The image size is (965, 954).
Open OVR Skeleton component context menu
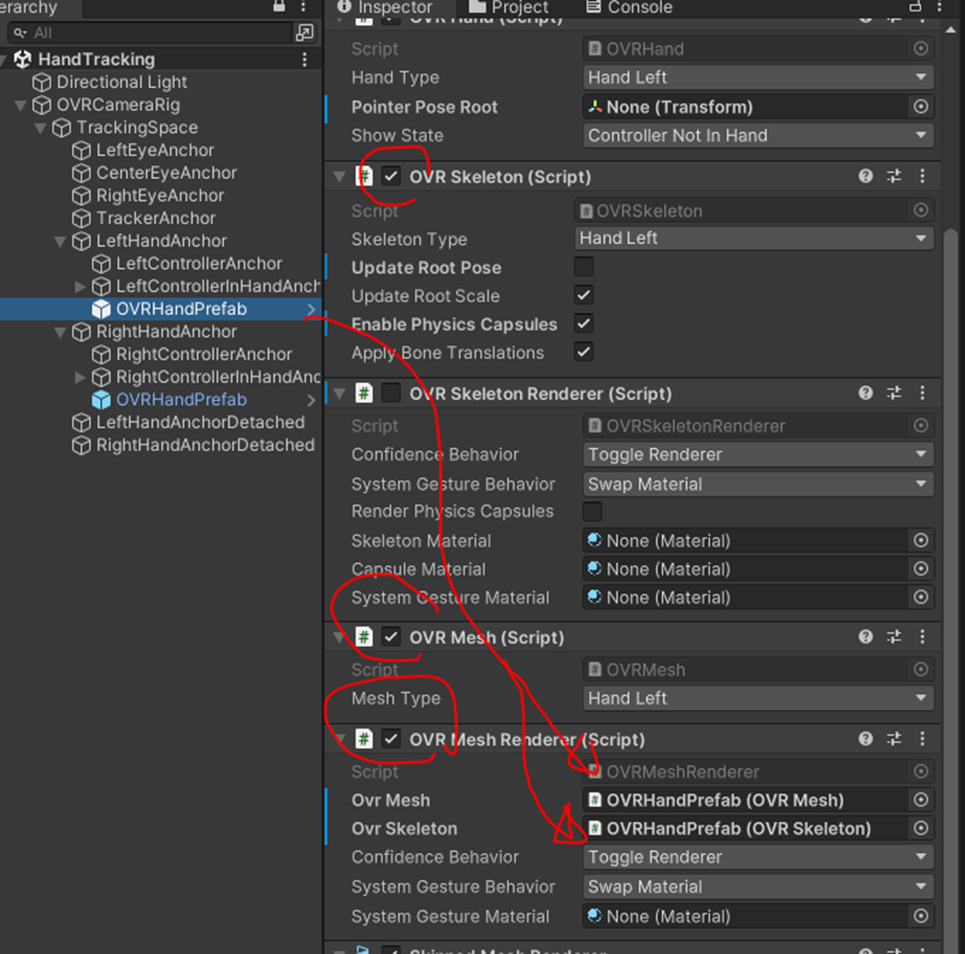click(922, 177)
